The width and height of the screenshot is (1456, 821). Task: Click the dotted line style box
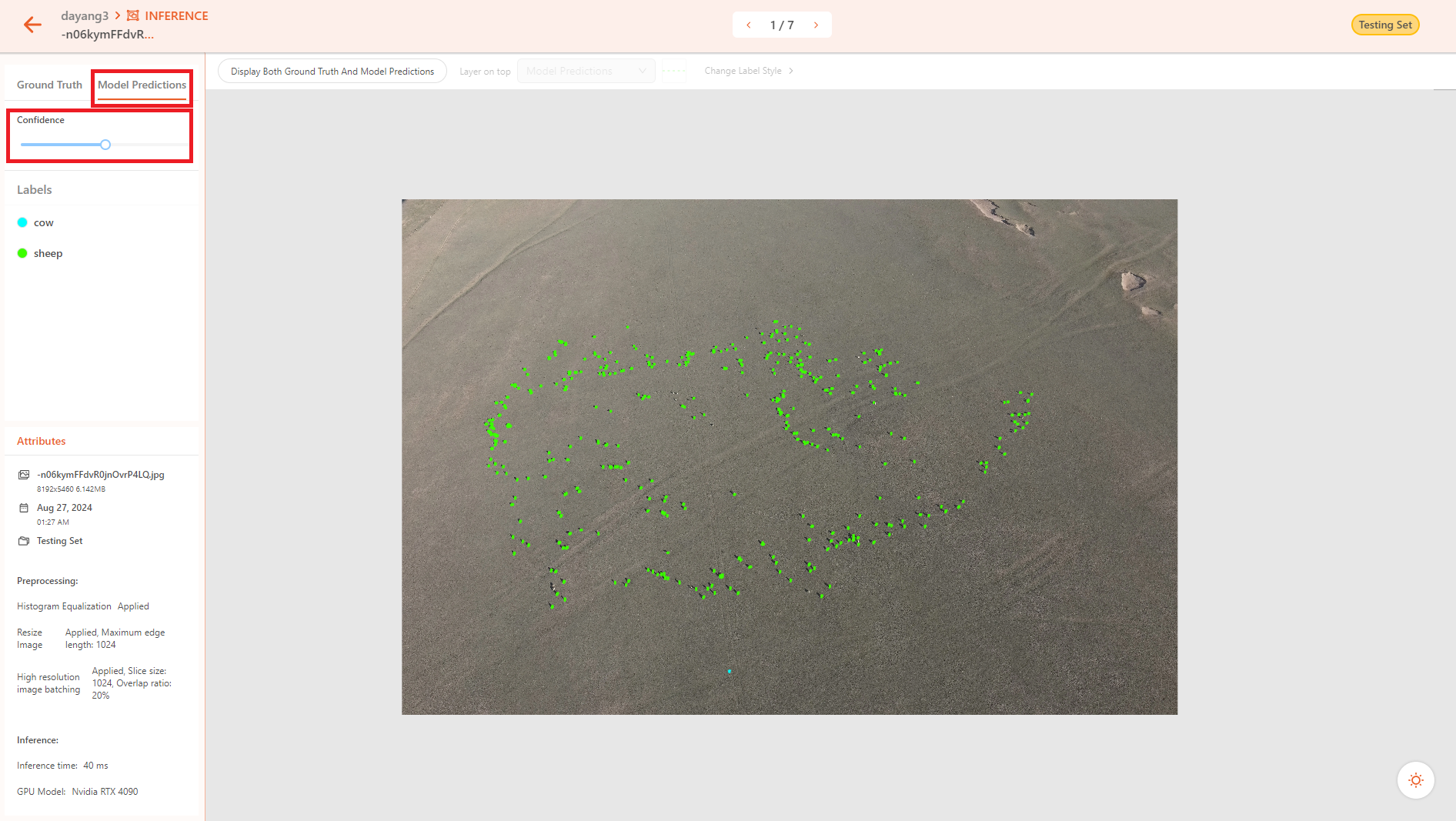[674, 71]
